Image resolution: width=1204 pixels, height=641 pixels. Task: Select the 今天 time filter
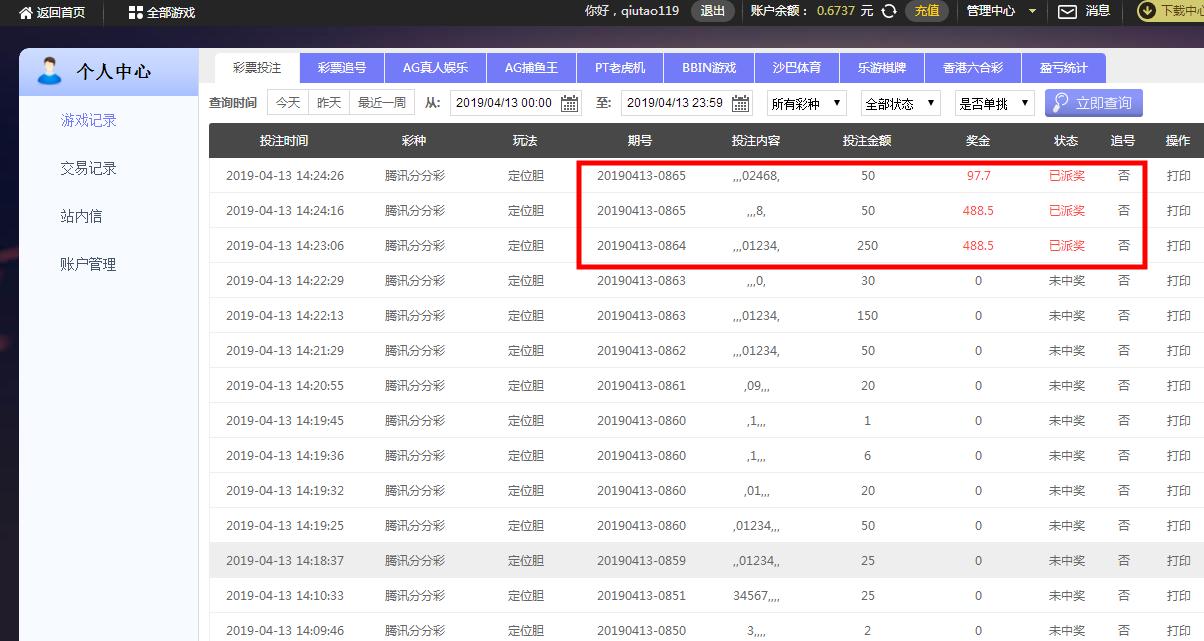tap(288, 103)
